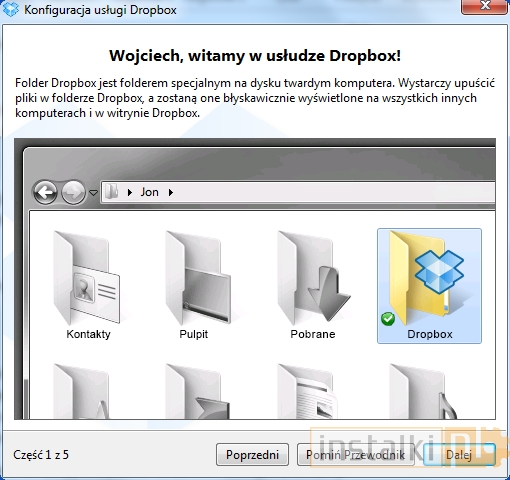The image size is (510, 480).
Task: Go back with the Poprzedni button
Action: point(252,454)
